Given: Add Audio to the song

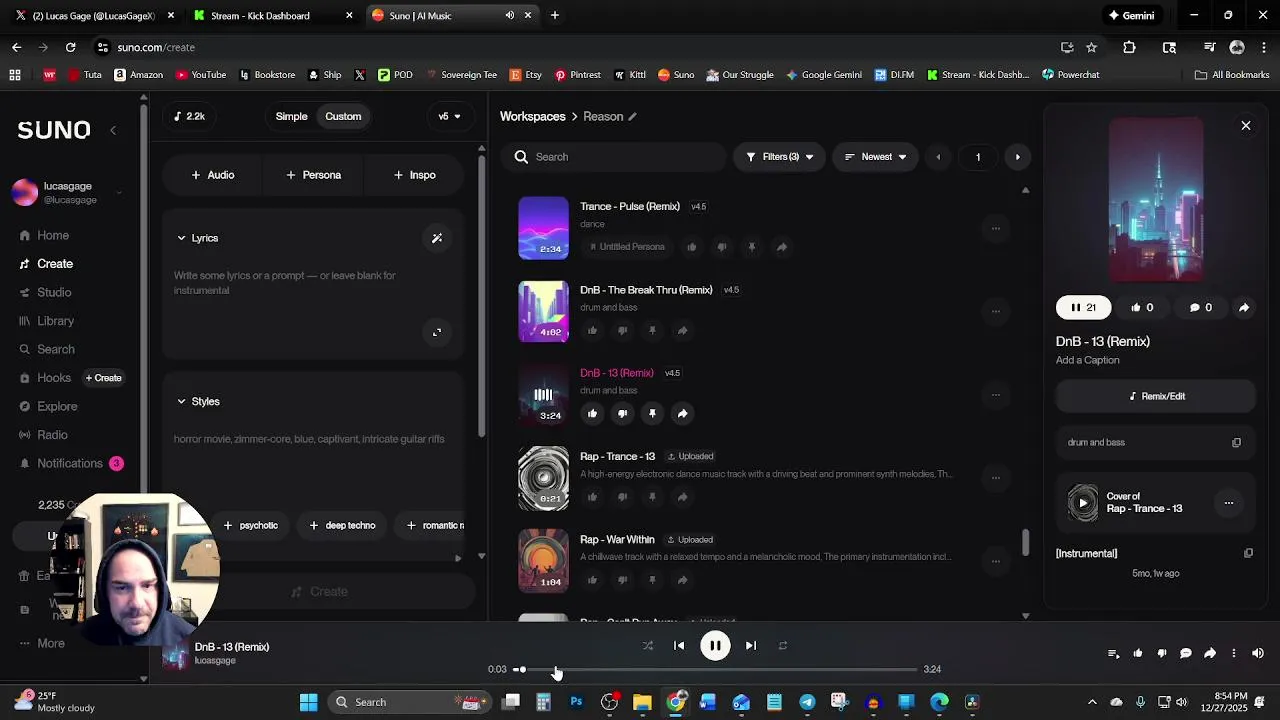Looking at the screenshot, I should pyautogui.click(x=213, y=175).
